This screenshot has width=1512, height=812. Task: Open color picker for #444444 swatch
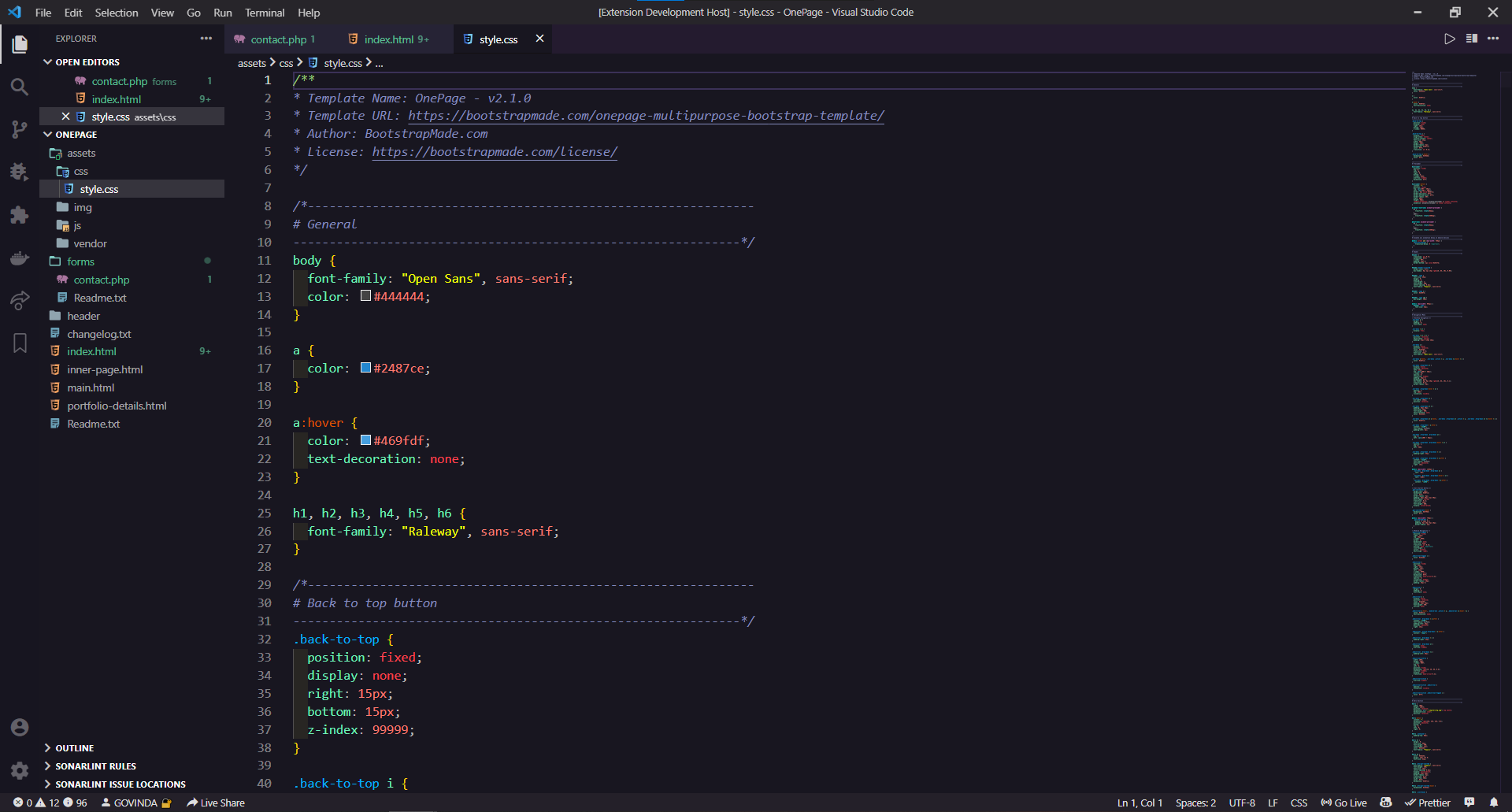pos(366,296)
